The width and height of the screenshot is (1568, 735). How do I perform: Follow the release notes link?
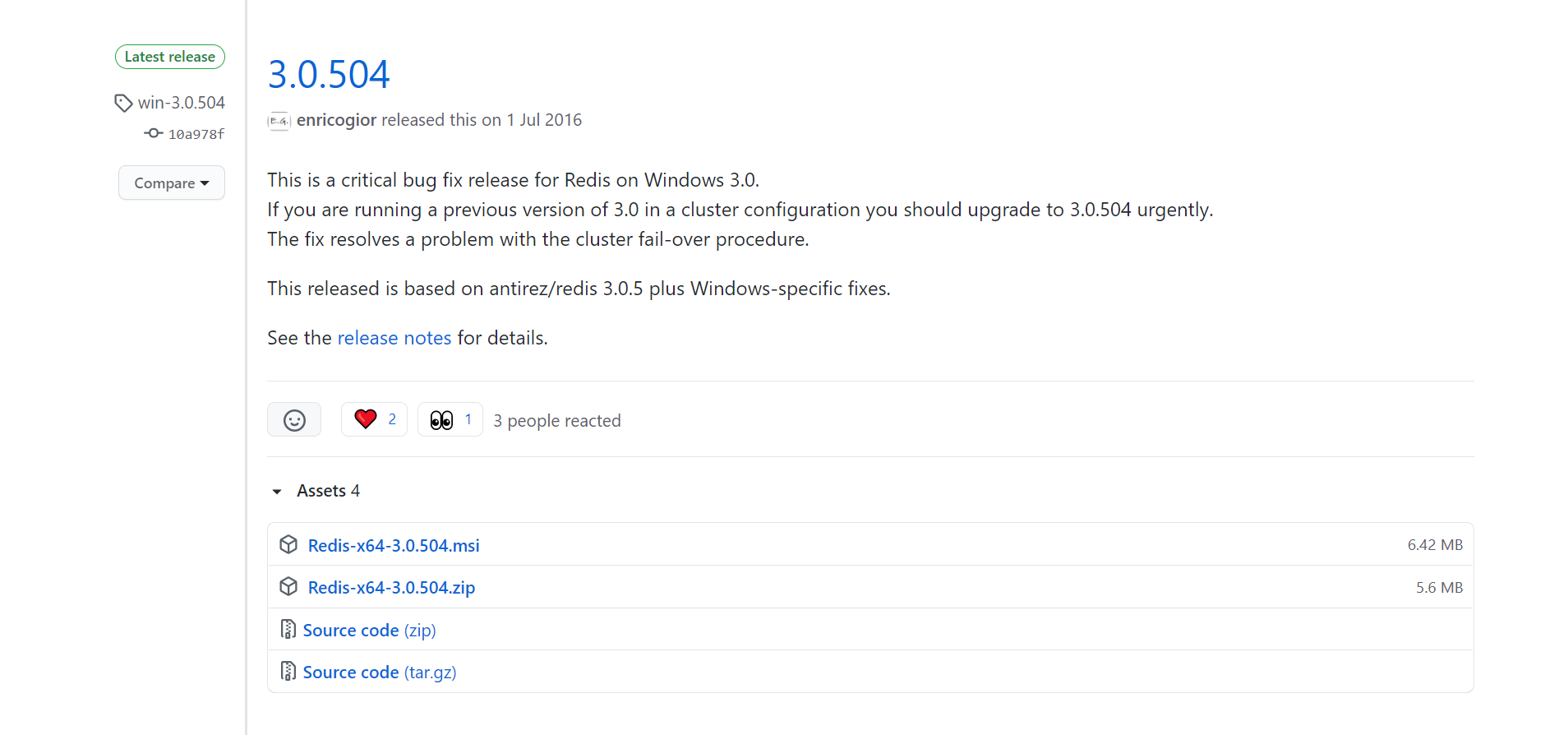394,338
